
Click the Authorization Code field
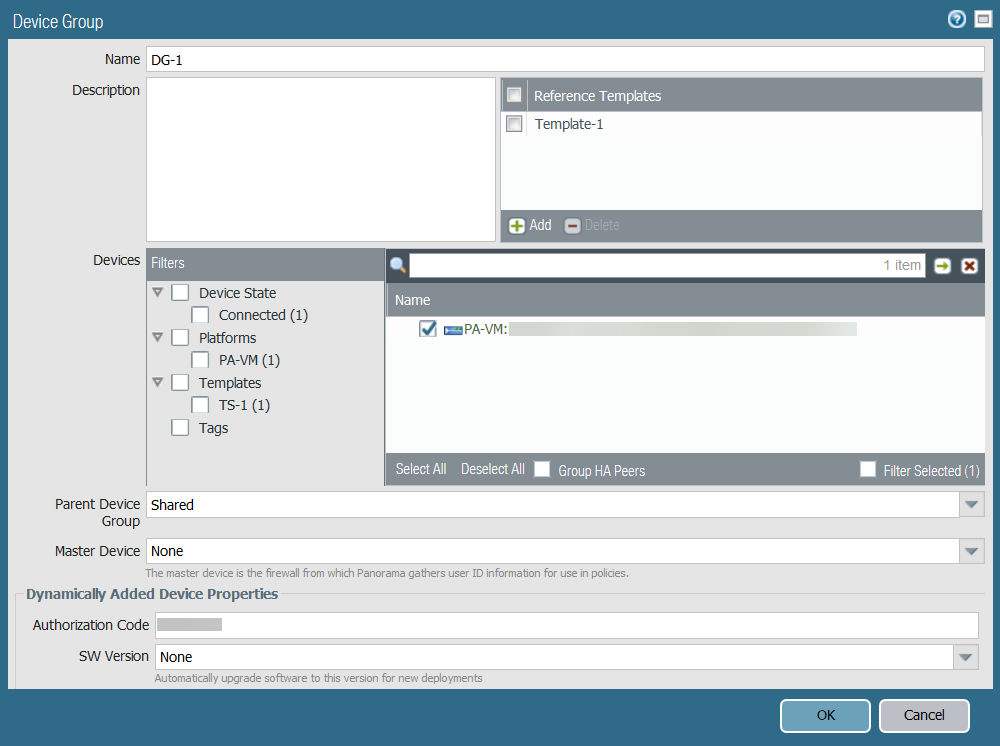coord(567,625)
